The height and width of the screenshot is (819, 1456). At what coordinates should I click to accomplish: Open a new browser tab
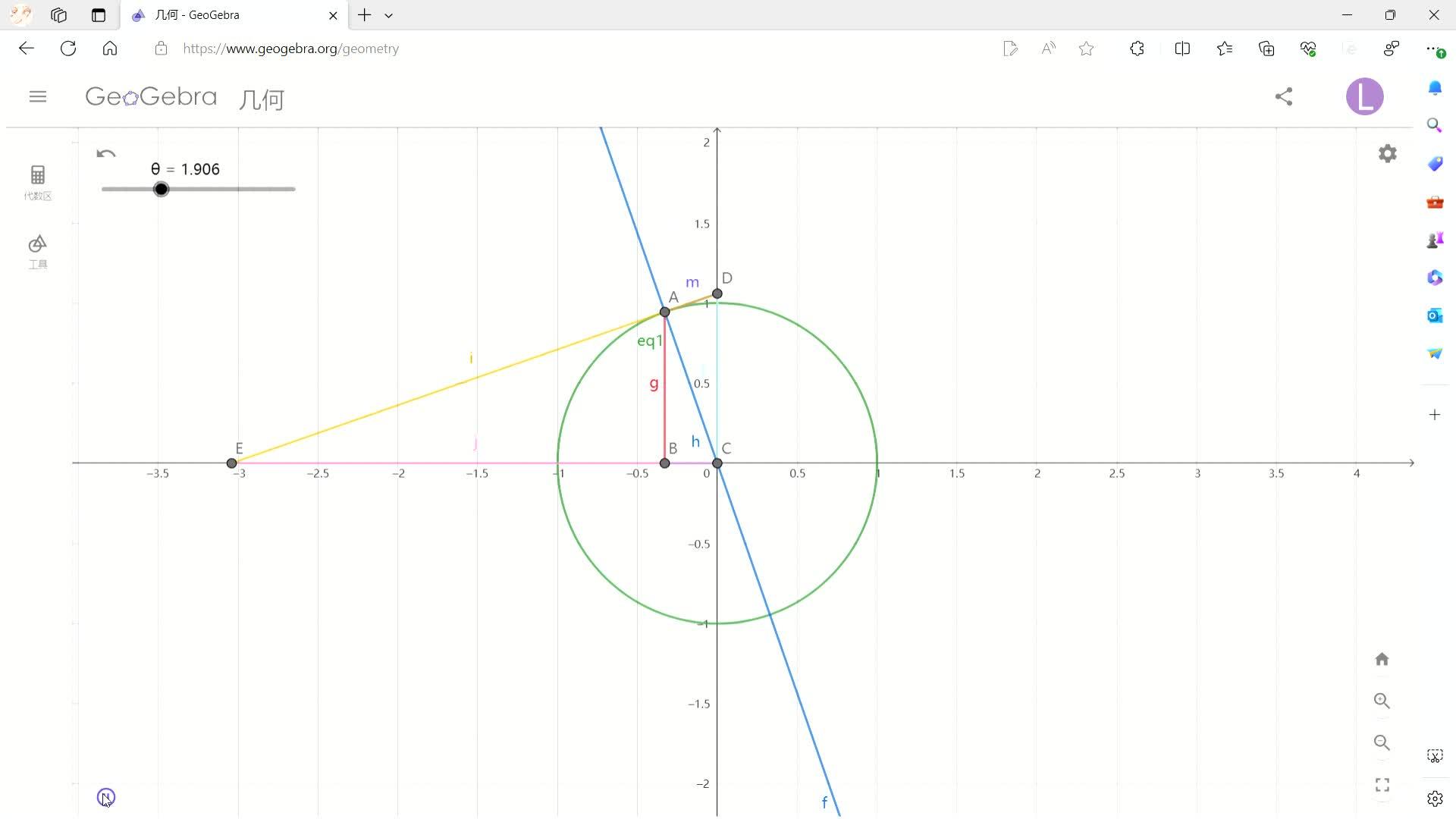coord(365,15)
